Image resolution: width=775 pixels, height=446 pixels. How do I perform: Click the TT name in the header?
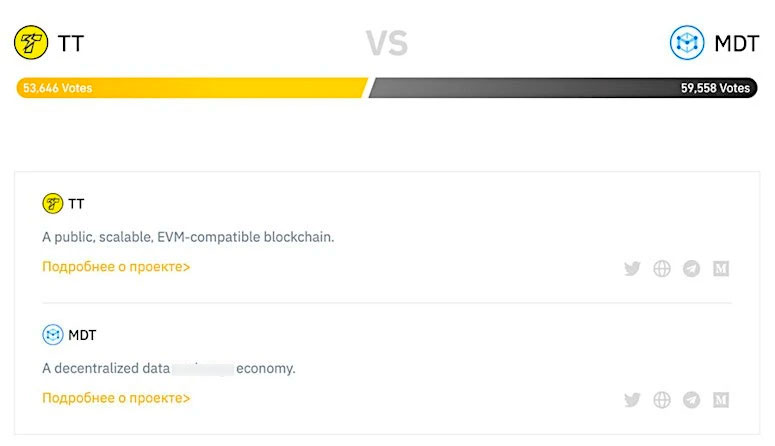point(73,43)
